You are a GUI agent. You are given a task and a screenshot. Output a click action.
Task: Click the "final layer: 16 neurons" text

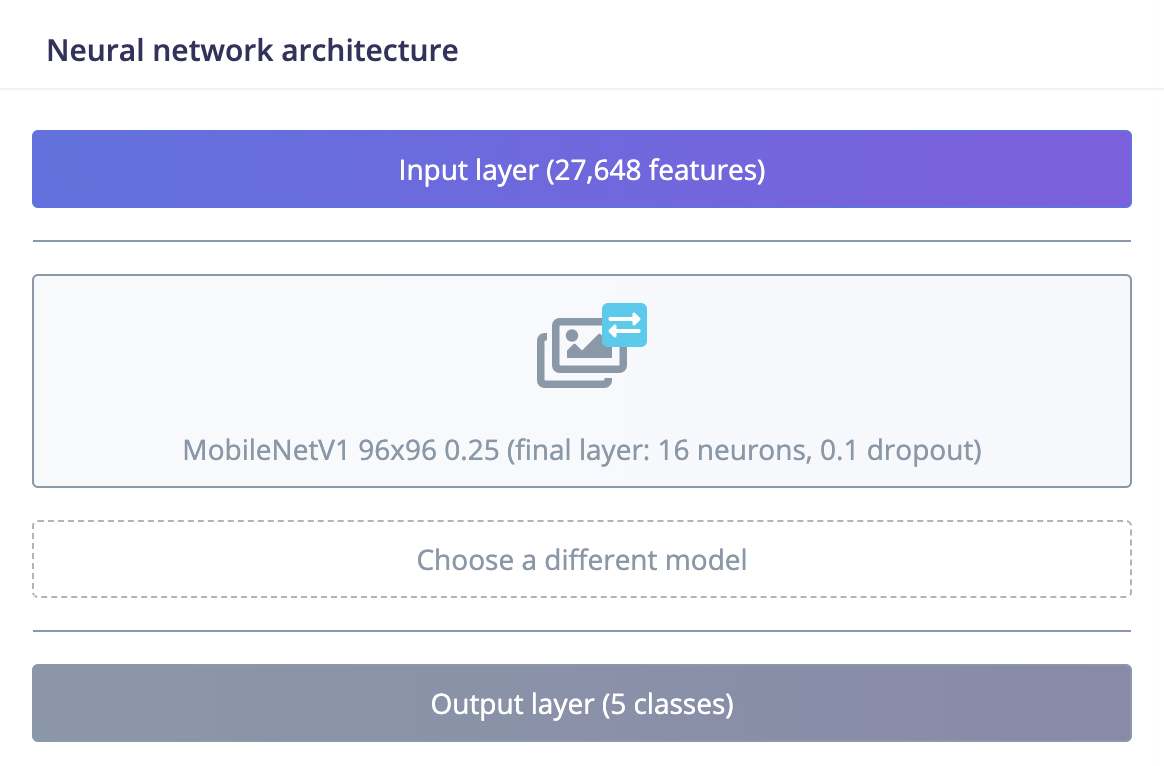(661, 450)
